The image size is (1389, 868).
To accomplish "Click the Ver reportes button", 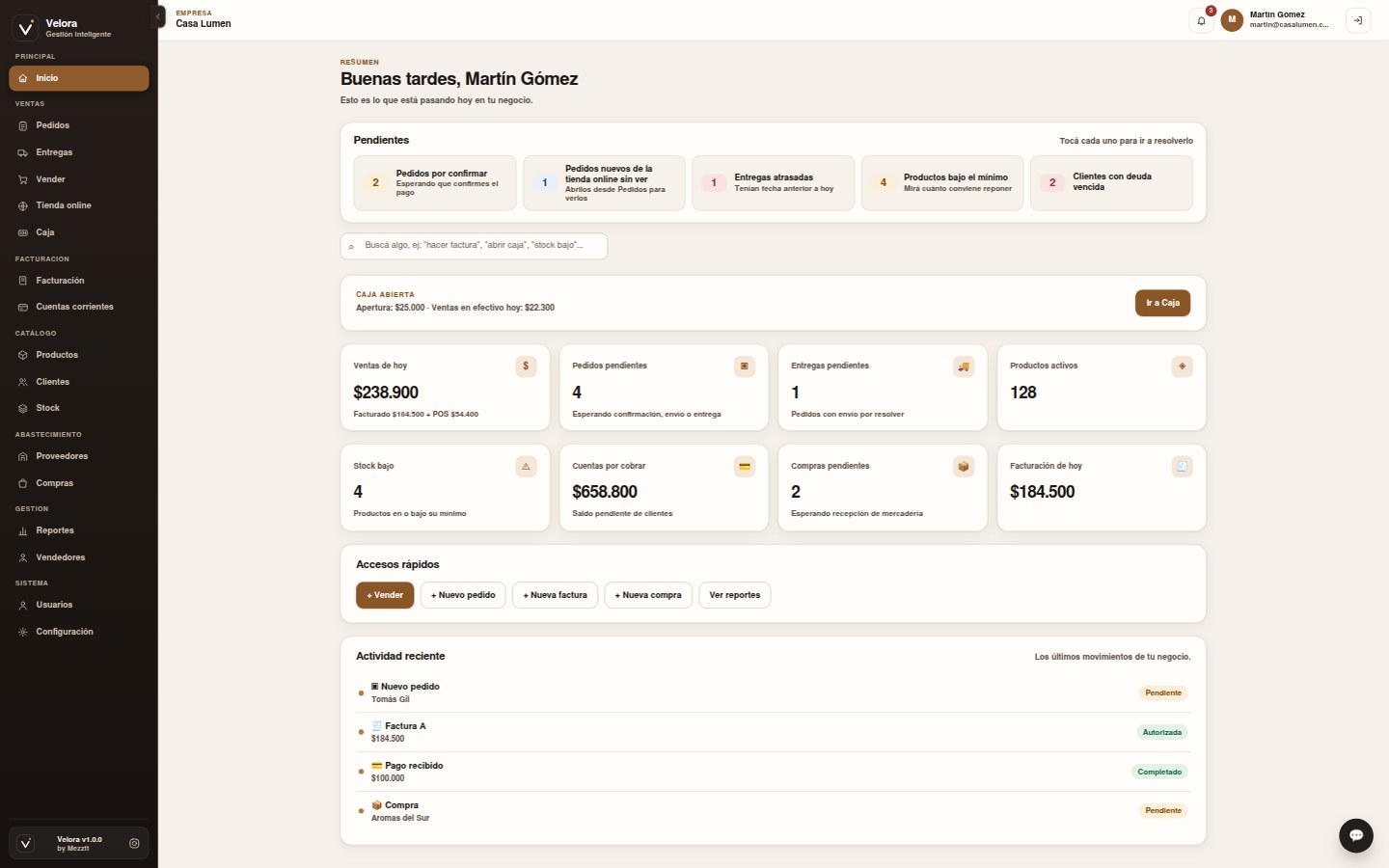I will coord(735,595).
